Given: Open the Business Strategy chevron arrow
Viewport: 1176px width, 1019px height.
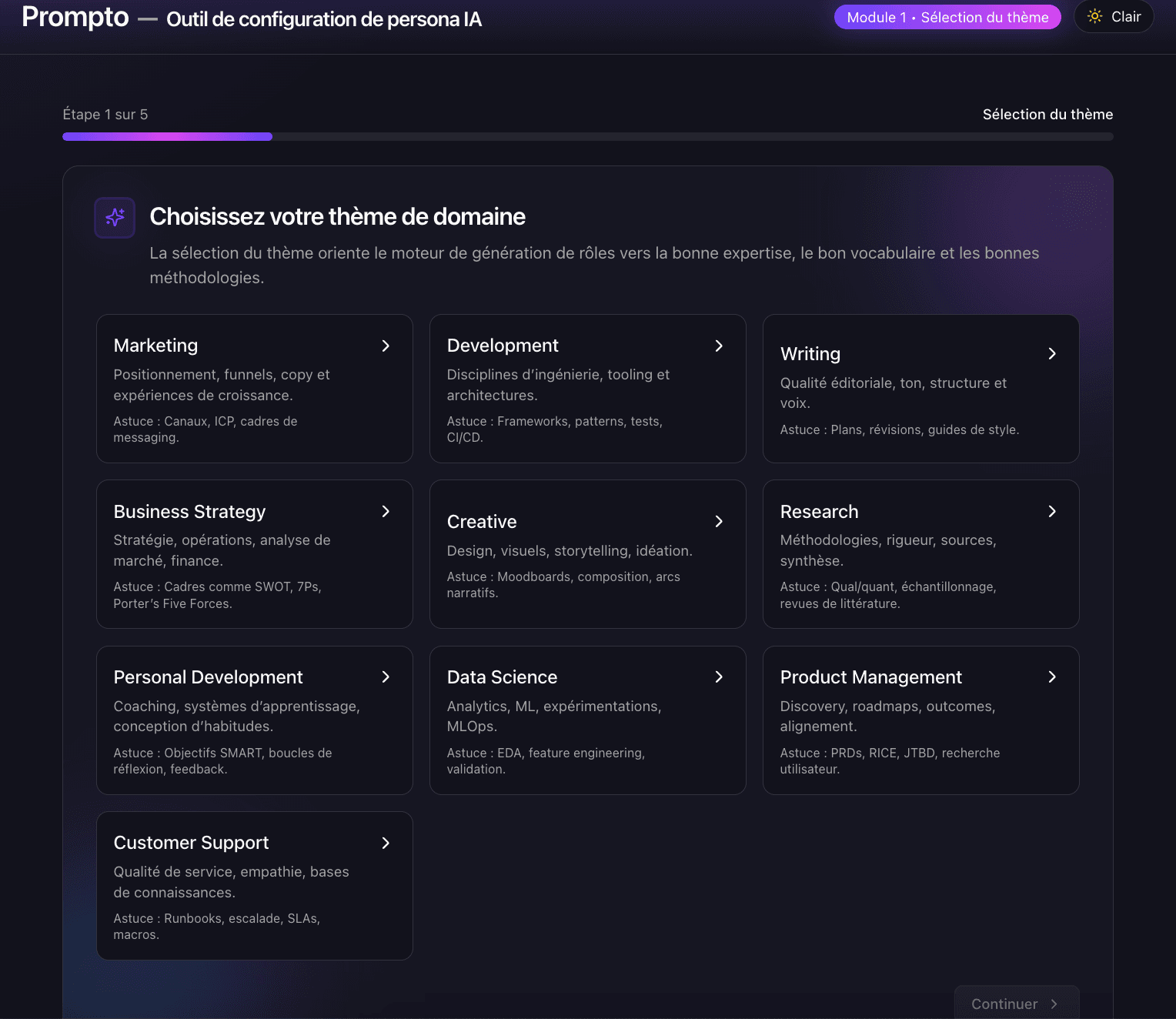Looking at the screenshot, I should (386, 511).
